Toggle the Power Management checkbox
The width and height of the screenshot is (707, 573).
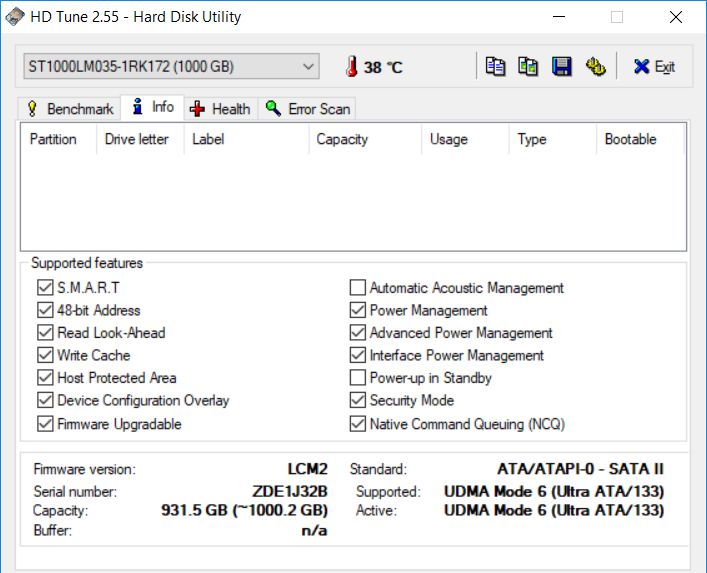coord(358,310)
